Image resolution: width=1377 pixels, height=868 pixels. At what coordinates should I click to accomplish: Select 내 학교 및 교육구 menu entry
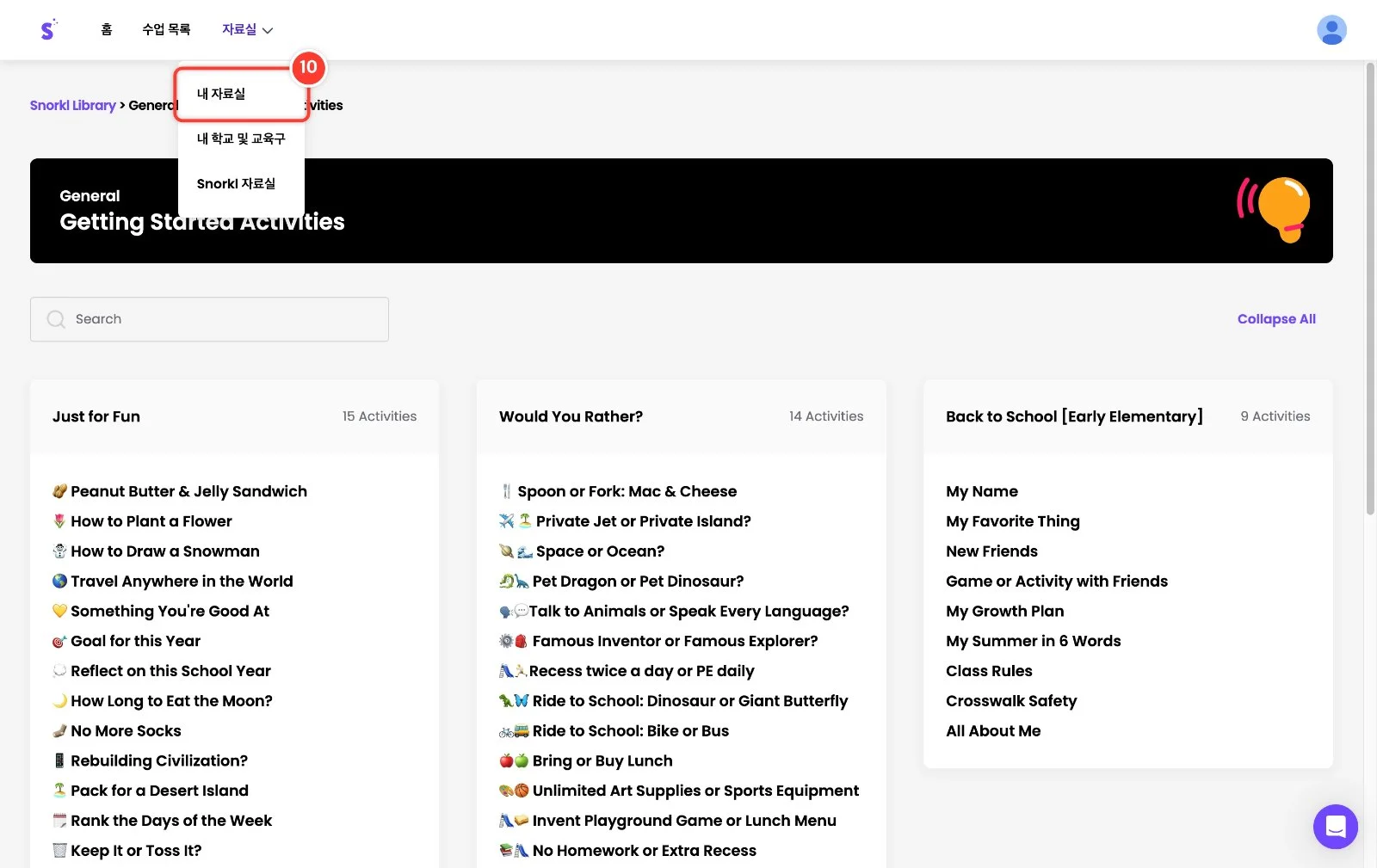point(241,139)
